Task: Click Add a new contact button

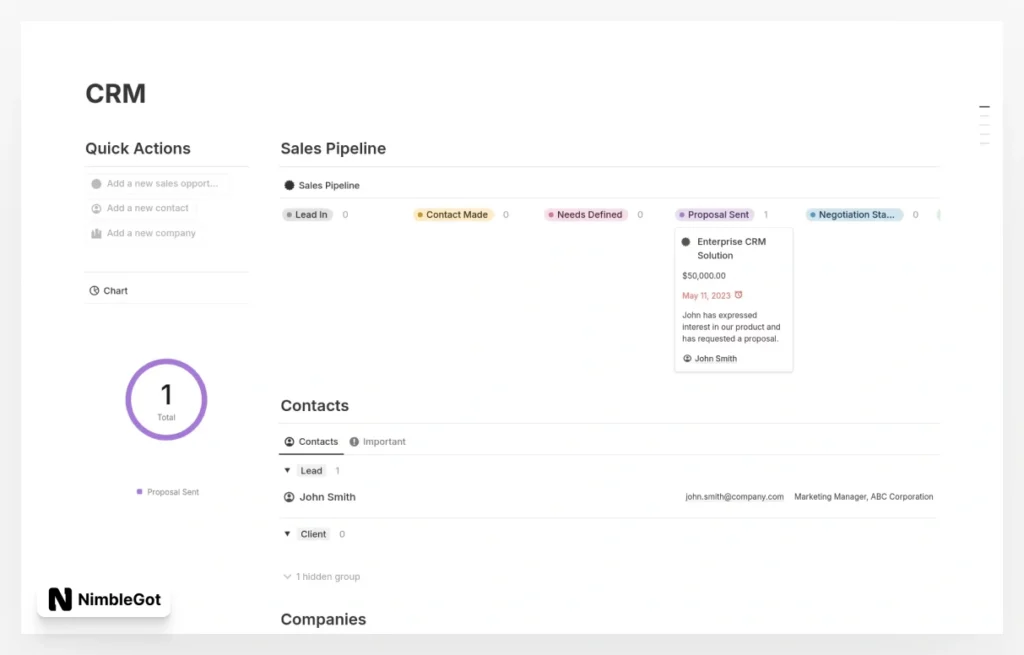Action: (141, 208)
